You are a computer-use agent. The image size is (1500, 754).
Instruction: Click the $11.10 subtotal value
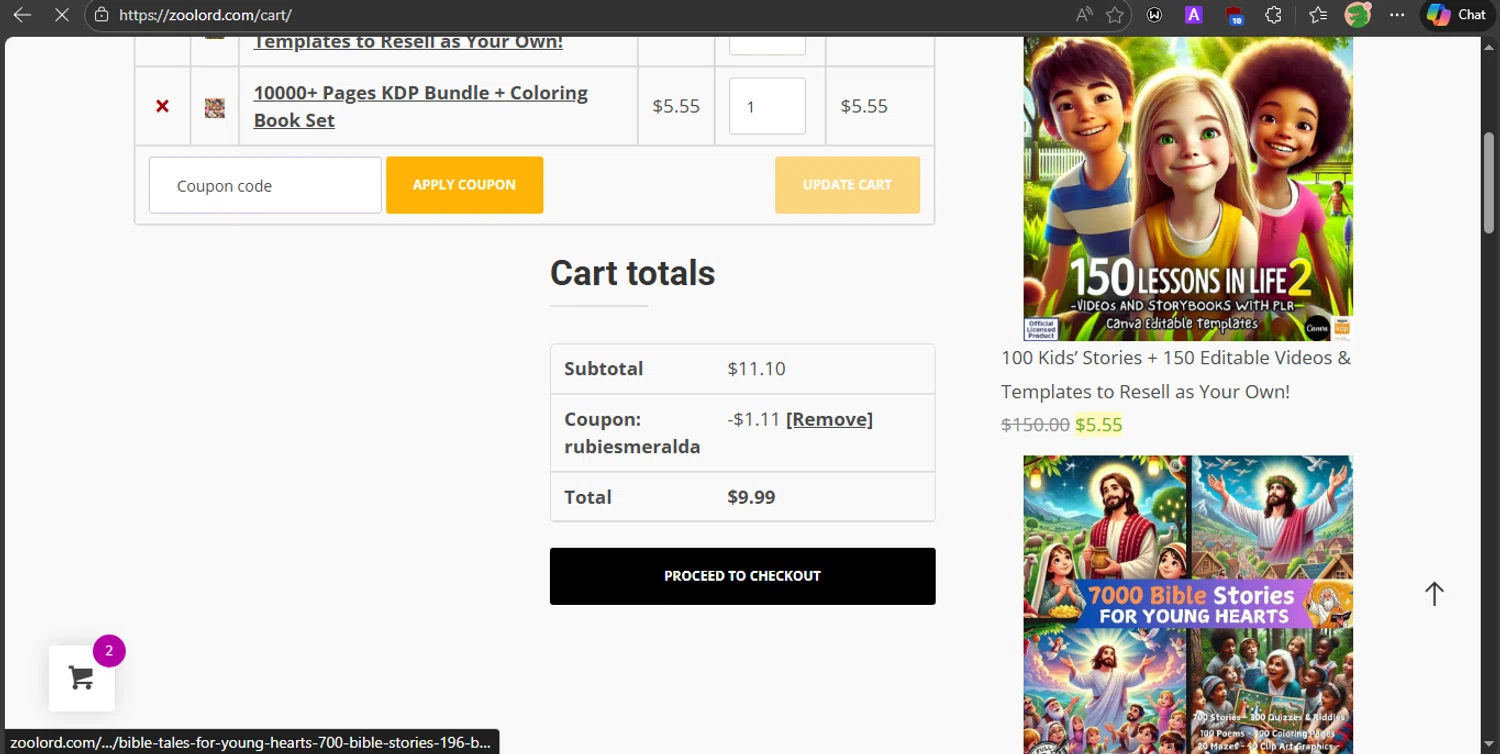tap(756, 369)
